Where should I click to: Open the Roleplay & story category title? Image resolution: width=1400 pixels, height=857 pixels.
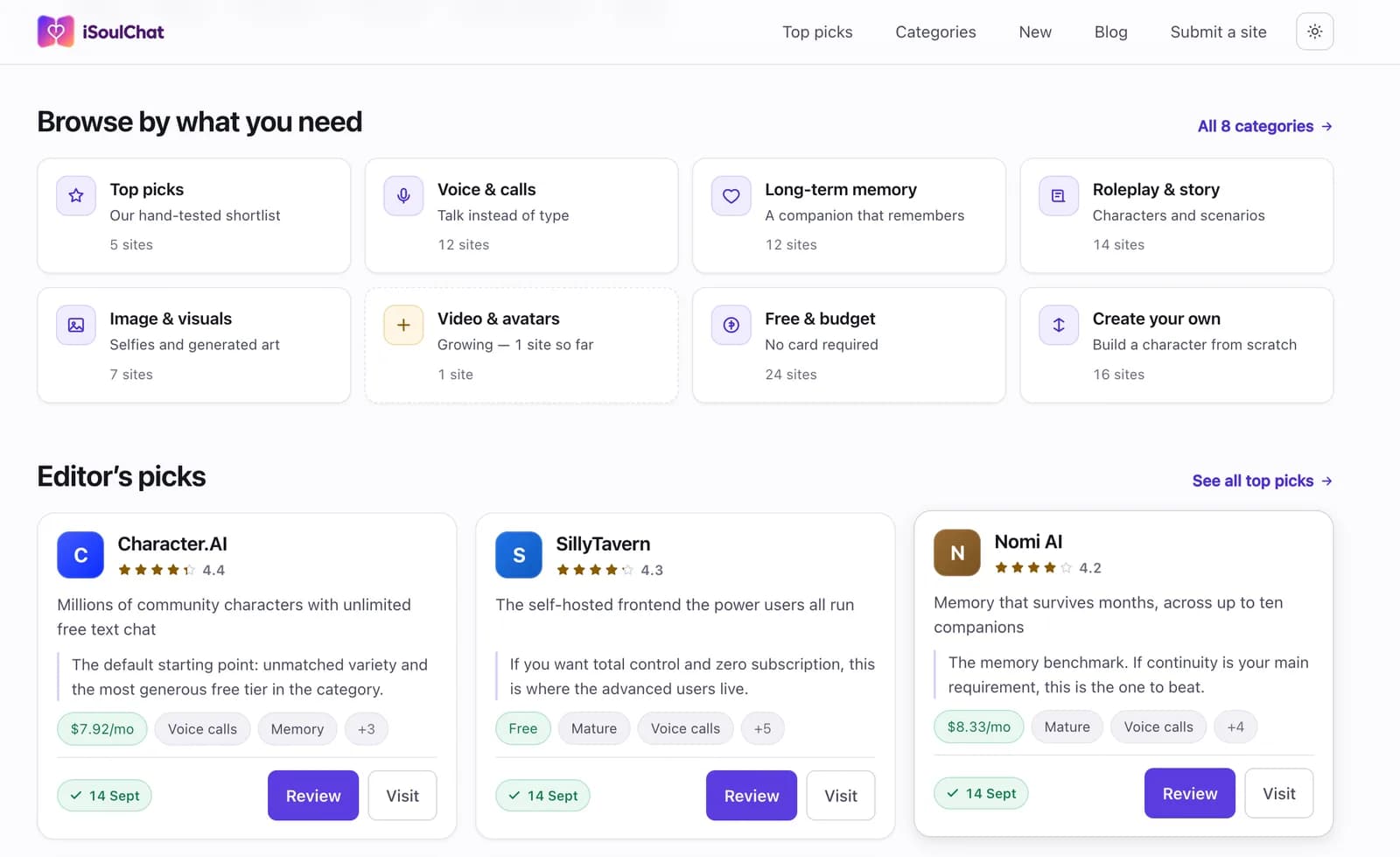pyautogui.click(x=1156, y=189)
